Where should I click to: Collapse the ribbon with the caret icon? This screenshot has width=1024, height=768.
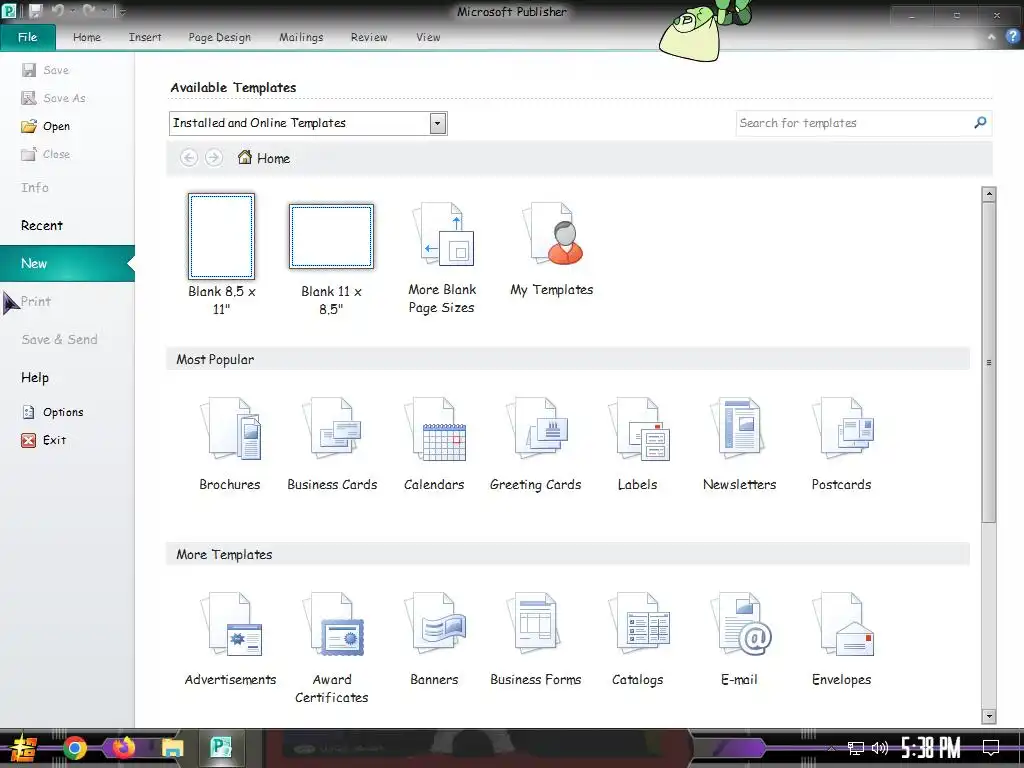click(991, 37)
